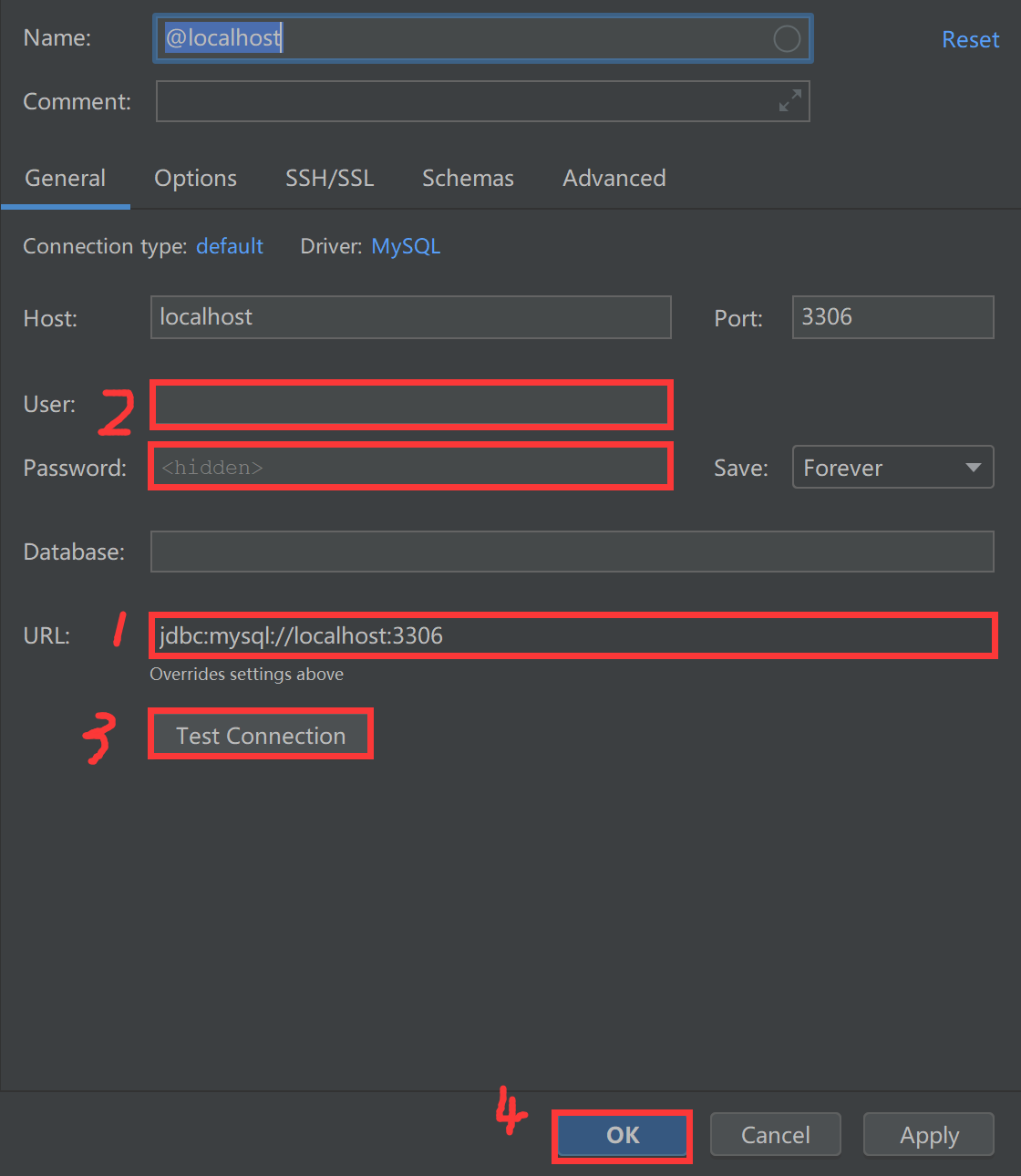Confirm settings with the OK button
The height and width of the screenshot is (1176, 1021).
[x=622, y=1135]
